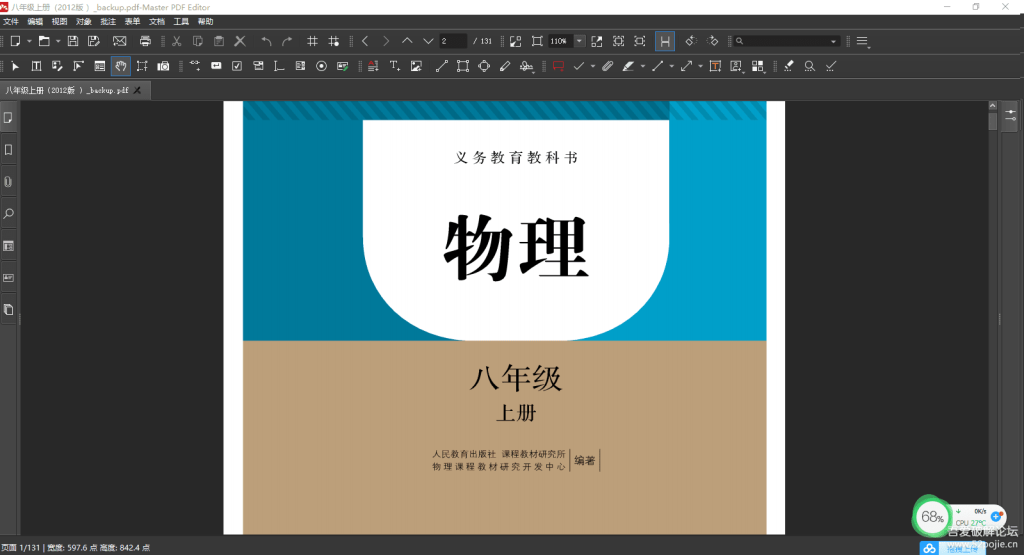The image size is (1024, 555).
Task: Click the Open folder icon
Action: pos(43,41)
